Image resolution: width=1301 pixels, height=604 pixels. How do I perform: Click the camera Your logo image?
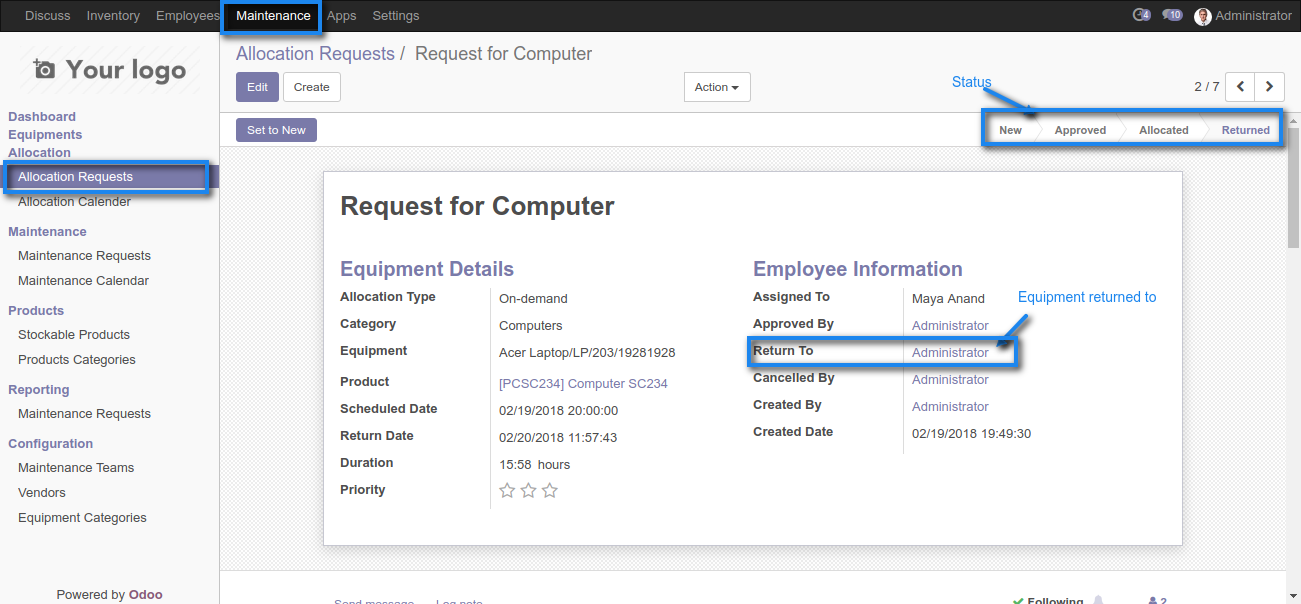coord(109,69)
